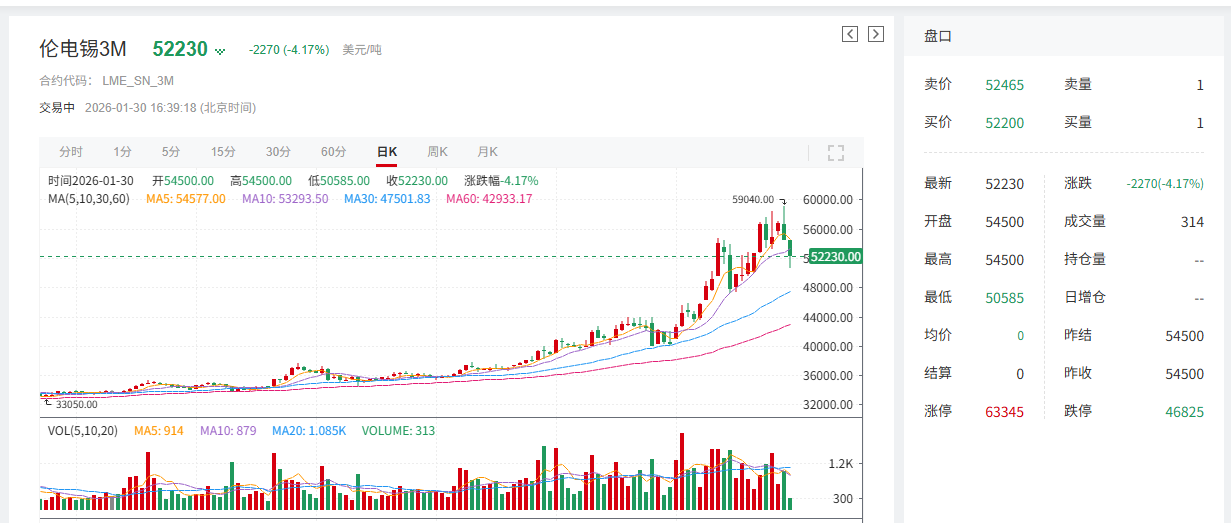Switch to 月K chart tab
1231x523 pixels.
487,152
